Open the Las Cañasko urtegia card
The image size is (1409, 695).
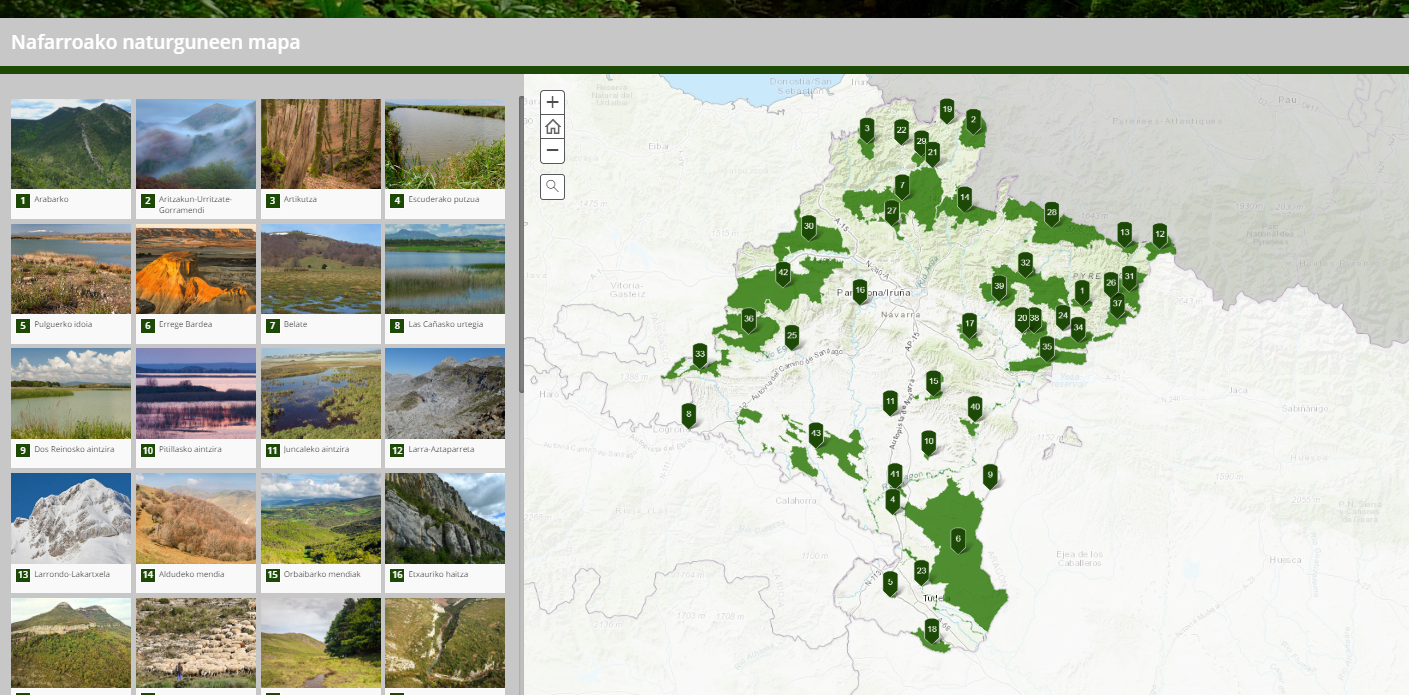[445, 283]
